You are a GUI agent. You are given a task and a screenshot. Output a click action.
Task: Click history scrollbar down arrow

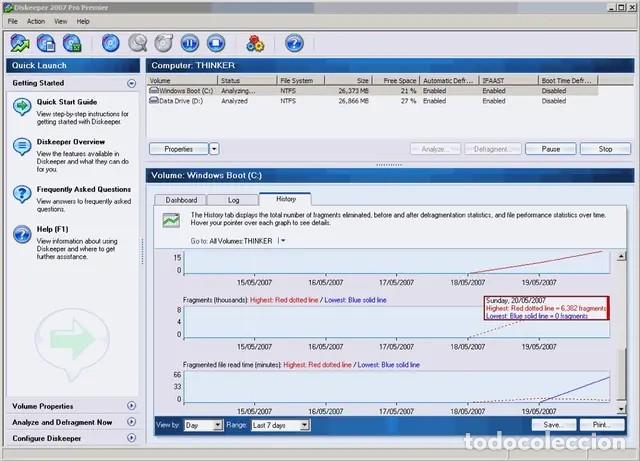click(x=621, y=409)
